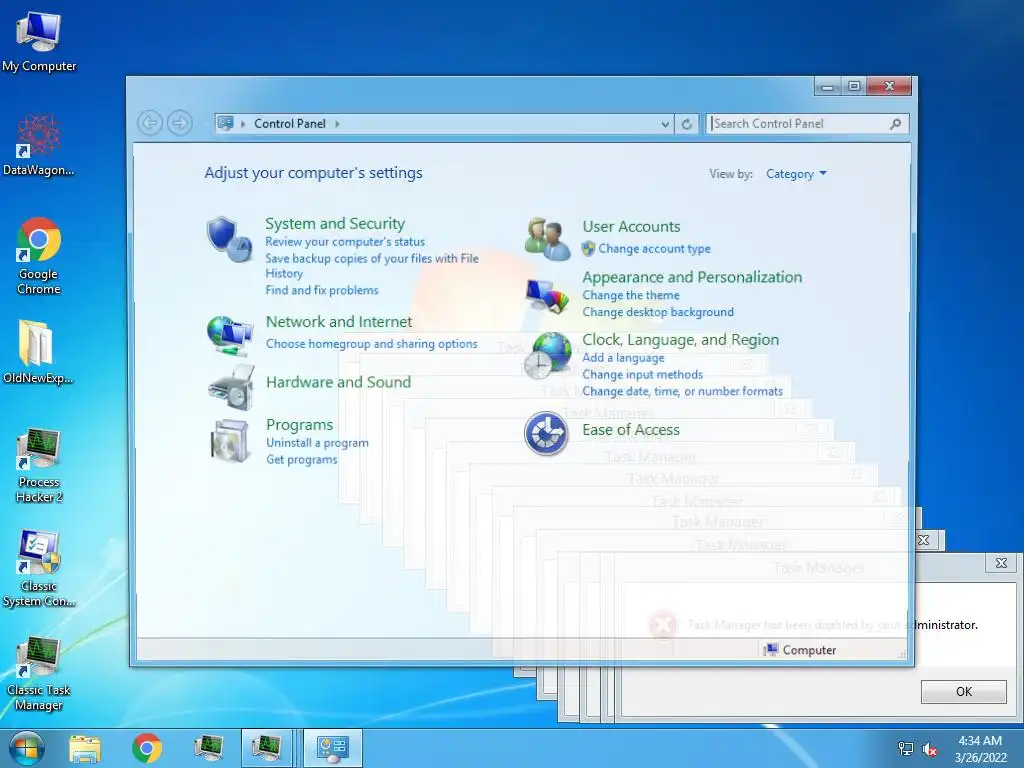This screenshot has width=1024, height=768.
Task: Open the Windows Start button
Action: click(26, 748)
